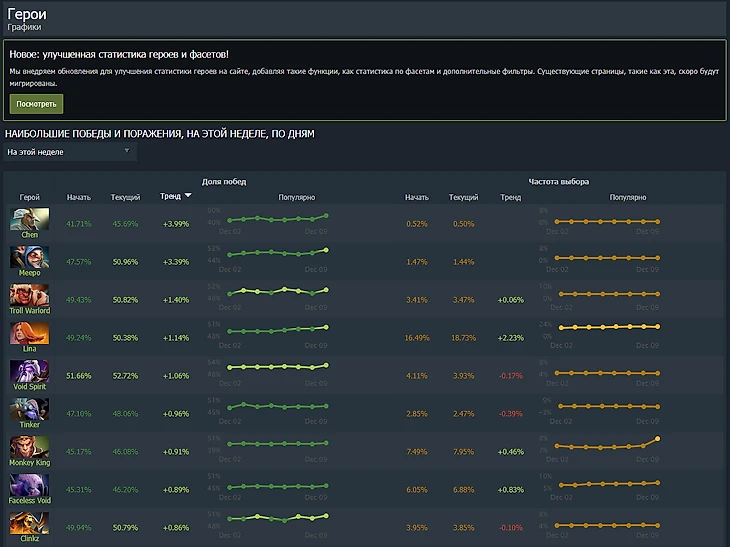Sort table by 'Герой' column header

tap(30, 197)
